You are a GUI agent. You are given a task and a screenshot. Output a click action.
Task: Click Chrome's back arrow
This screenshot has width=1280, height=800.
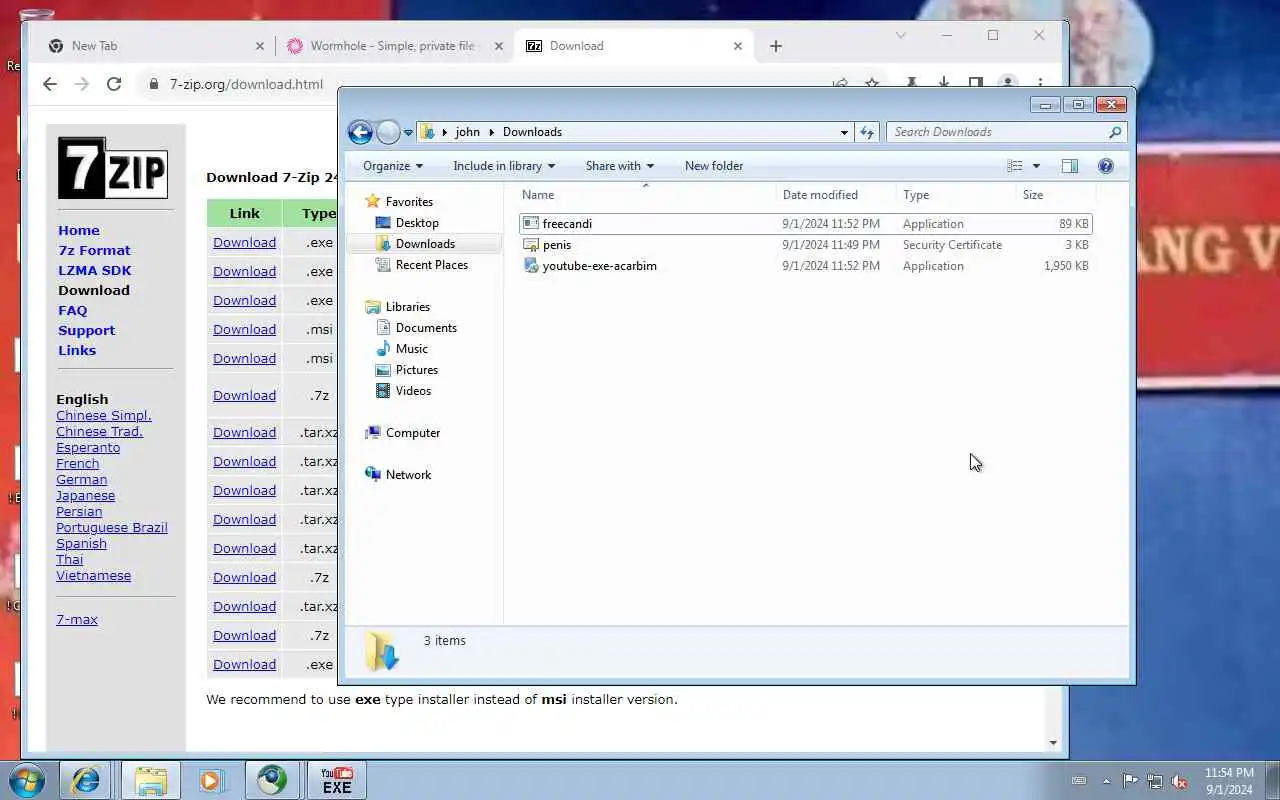(x=50, y=84)
